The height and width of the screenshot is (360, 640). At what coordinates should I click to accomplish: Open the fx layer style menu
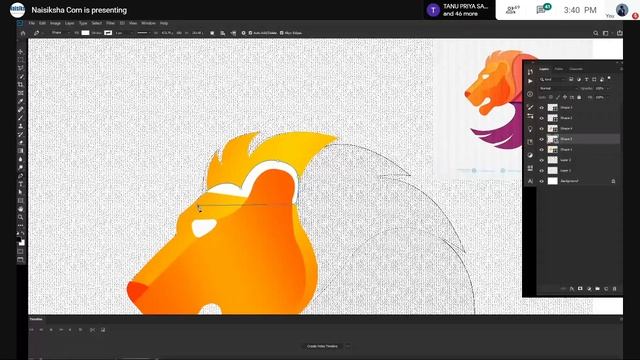572,289
